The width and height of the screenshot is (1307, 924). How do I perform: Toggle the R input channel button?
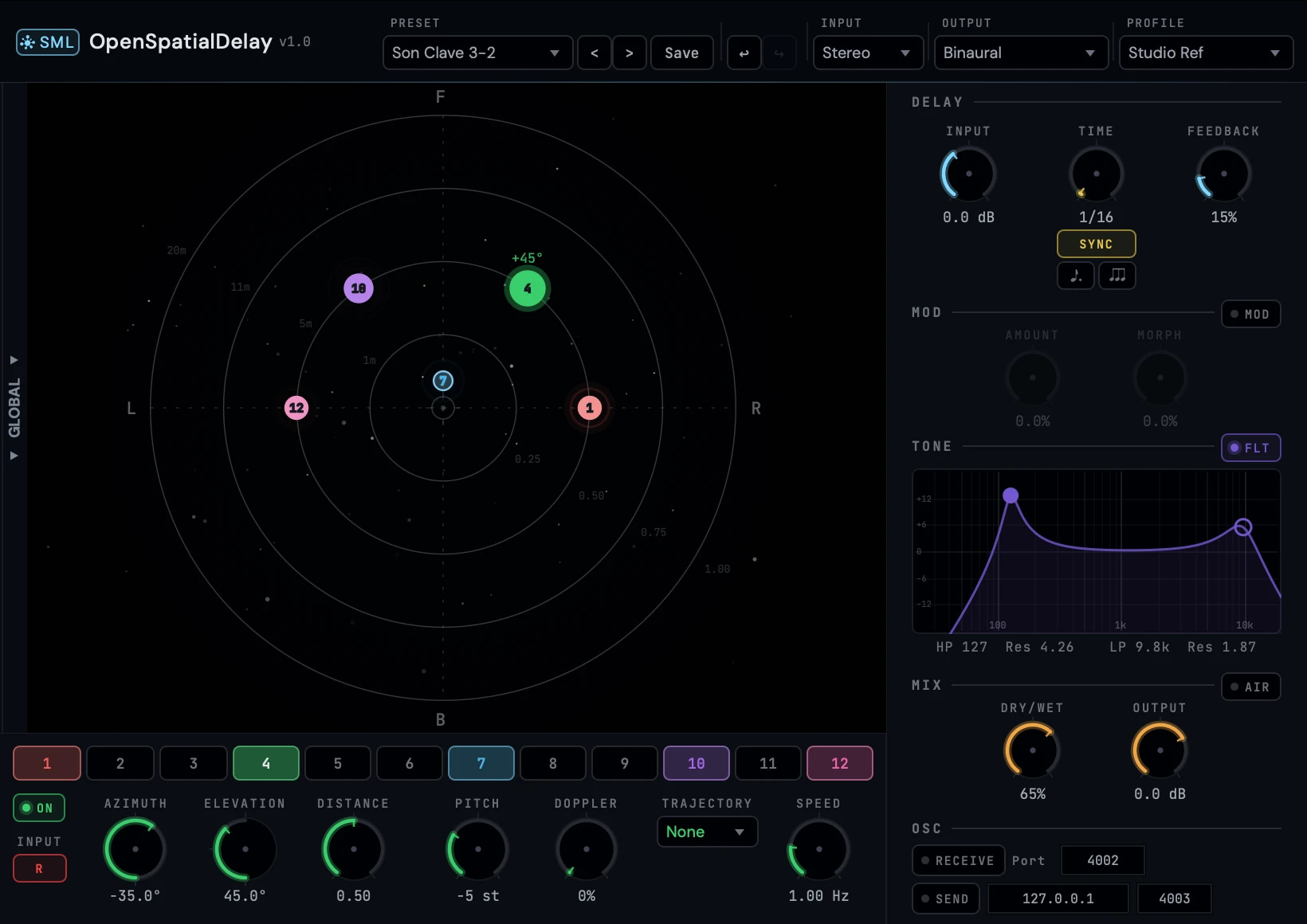pyautogui.click(x=39, y=868)
